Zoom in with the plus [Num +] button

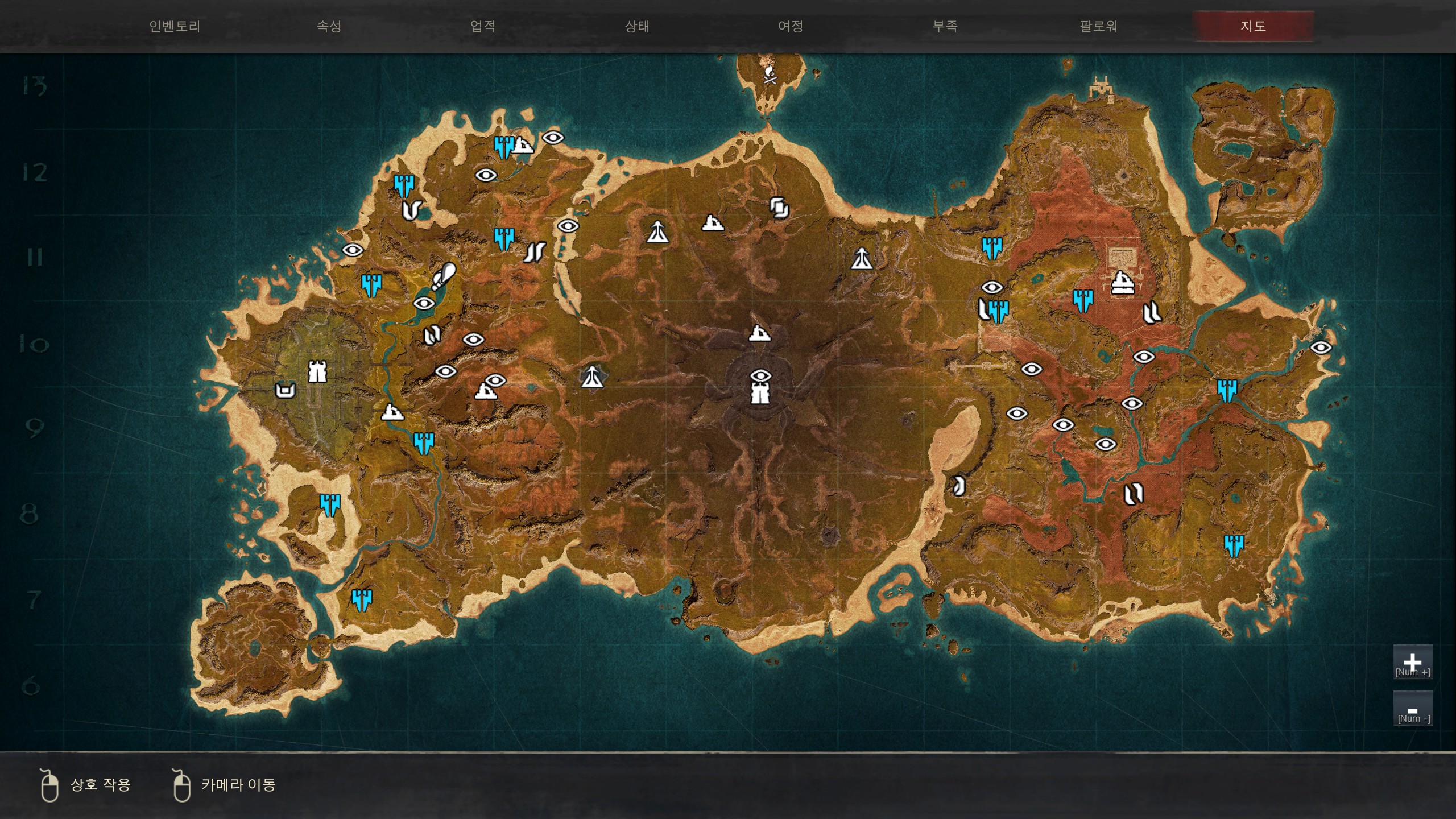pyautogui.click(x=1413, y=662)
